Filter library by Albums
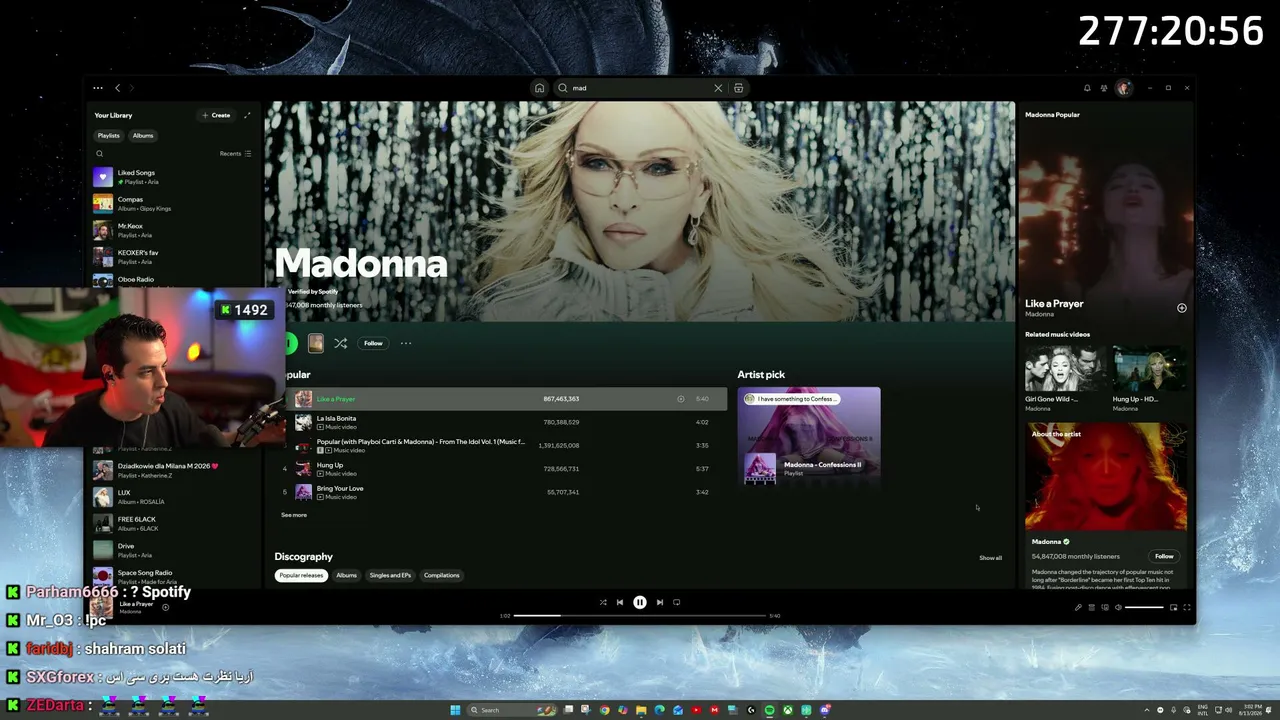This screenshot has height=720, width=1280. [143, 136]
